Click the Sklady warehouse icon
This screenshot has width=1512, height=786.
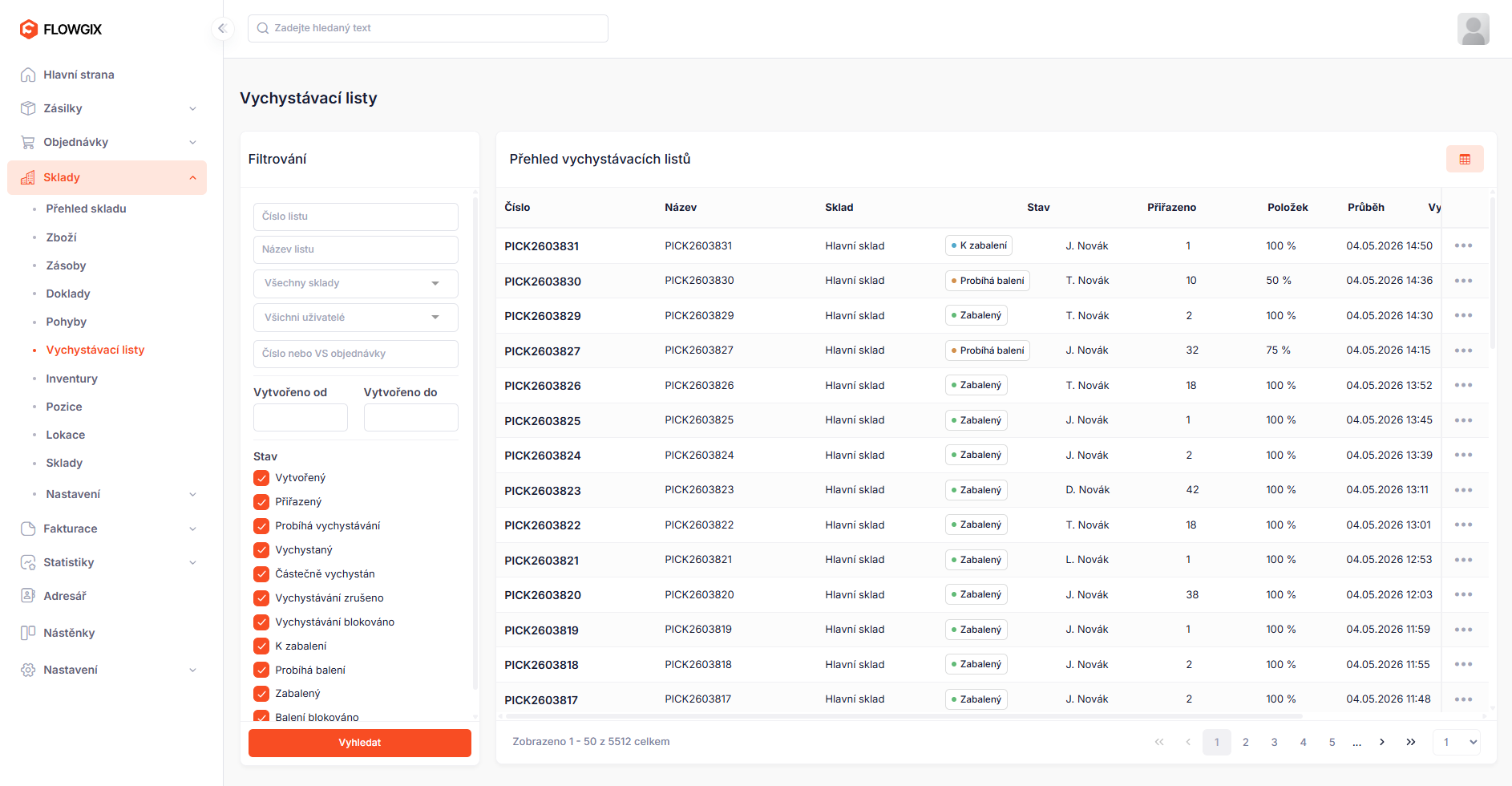pos(28,177)
